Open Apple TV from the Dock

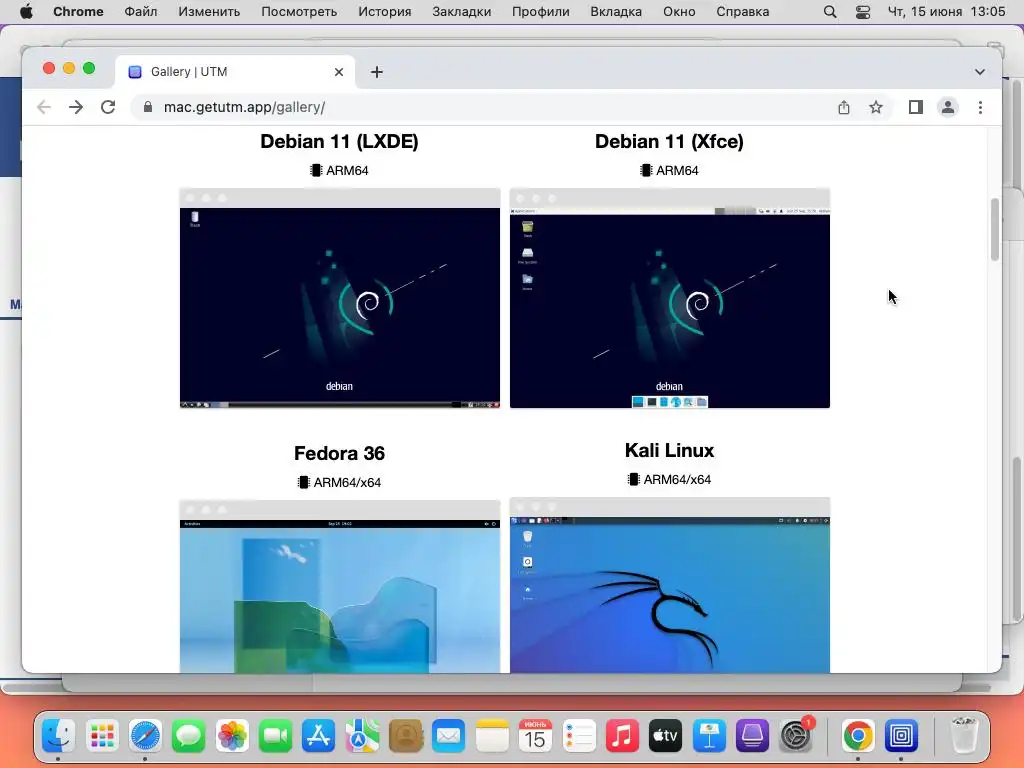pyautogui.click(x=665, y=737)
